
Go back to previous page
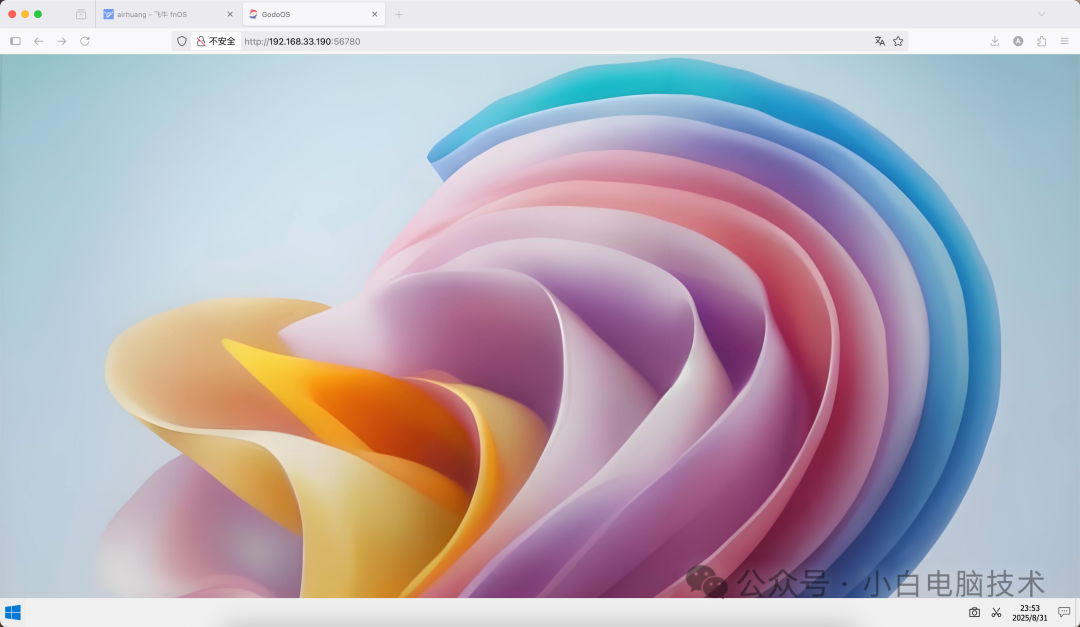[39, 41]
